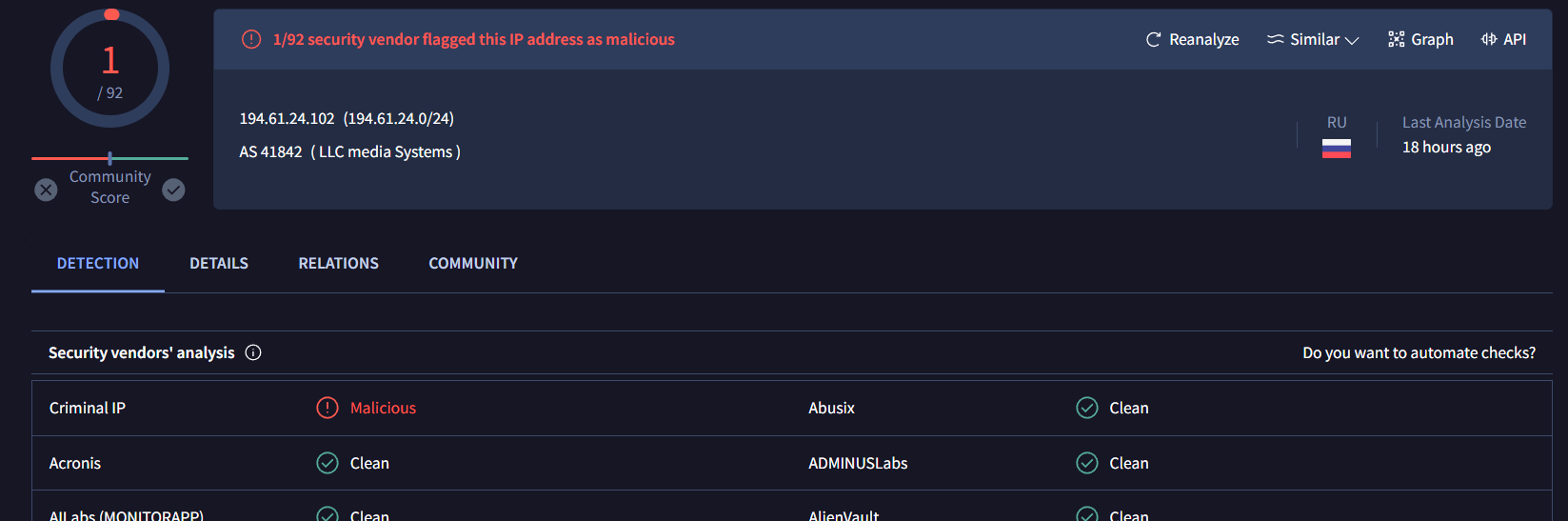Image resolution: width=1568 pixels, height=521 pixels.
Task: Click the Similar search icon
Action: tap(1275, 39)
